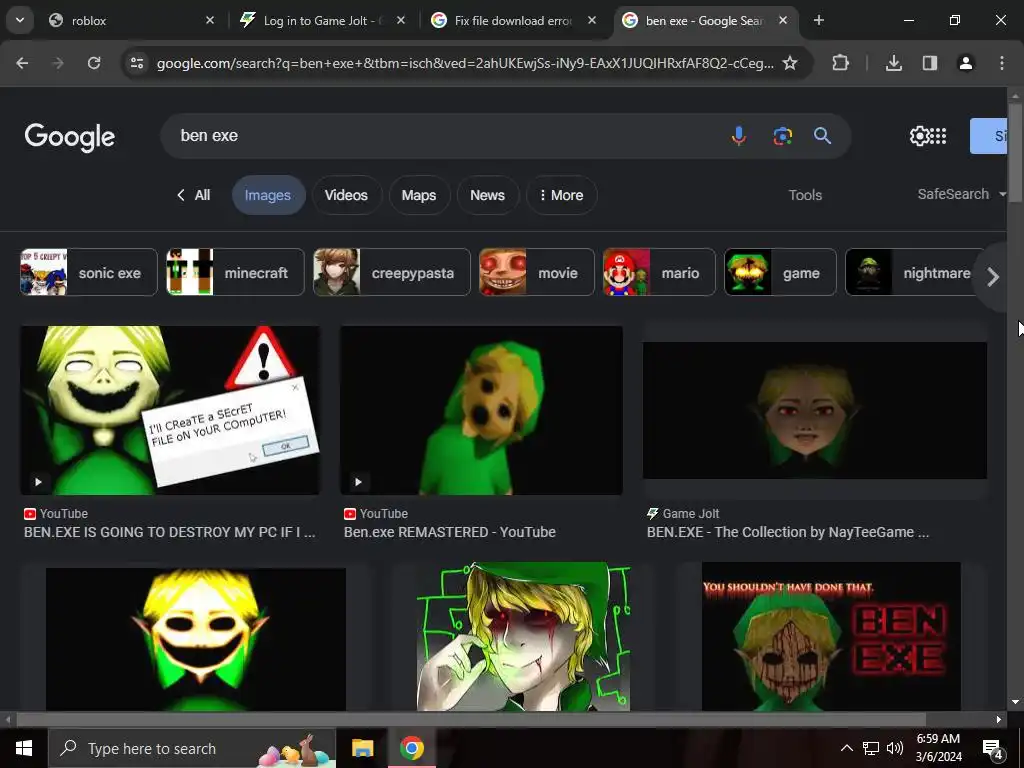Close the Log in to Game Jolt tab
Screen dimensions: 1024x768
click(x=401, y=20)
